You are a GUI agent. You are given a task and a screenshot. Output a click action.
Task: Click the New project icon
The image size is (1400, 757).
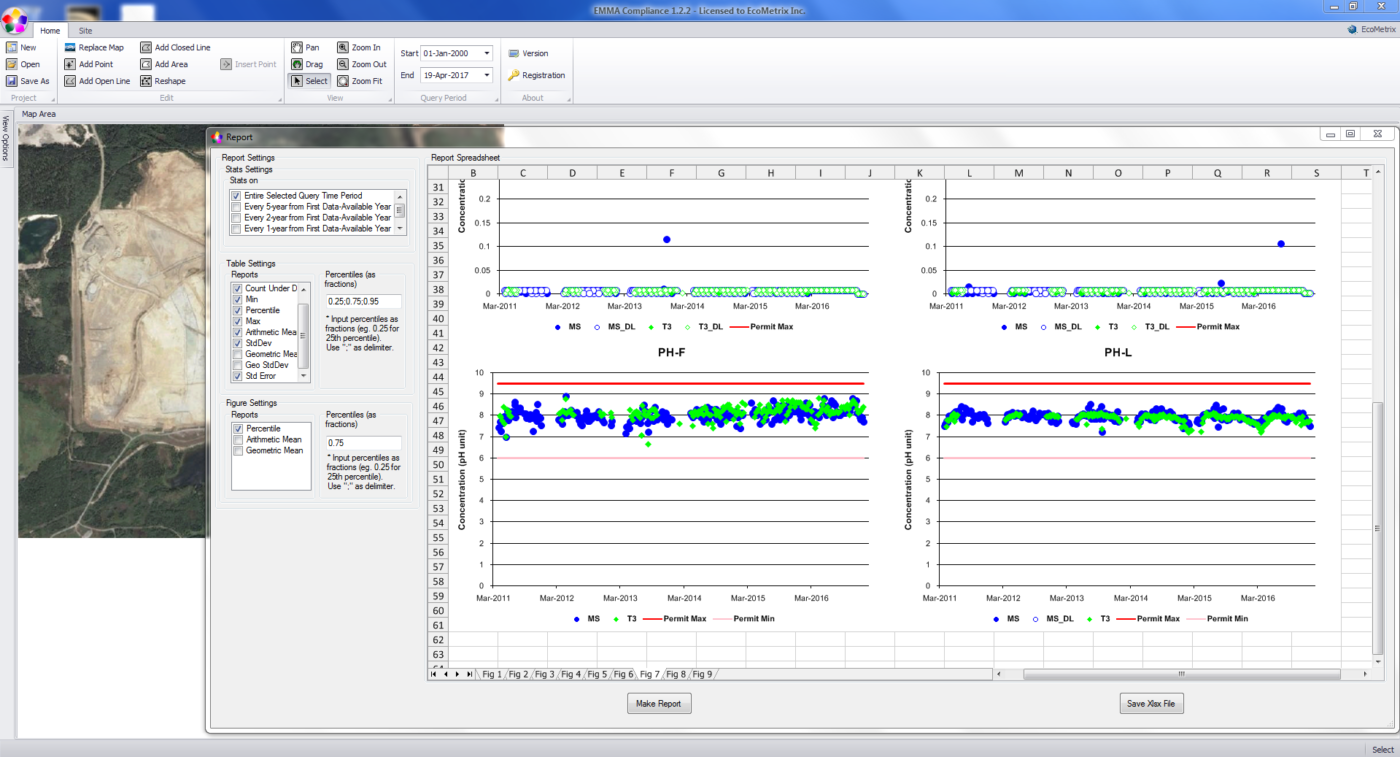click(11, 47)
